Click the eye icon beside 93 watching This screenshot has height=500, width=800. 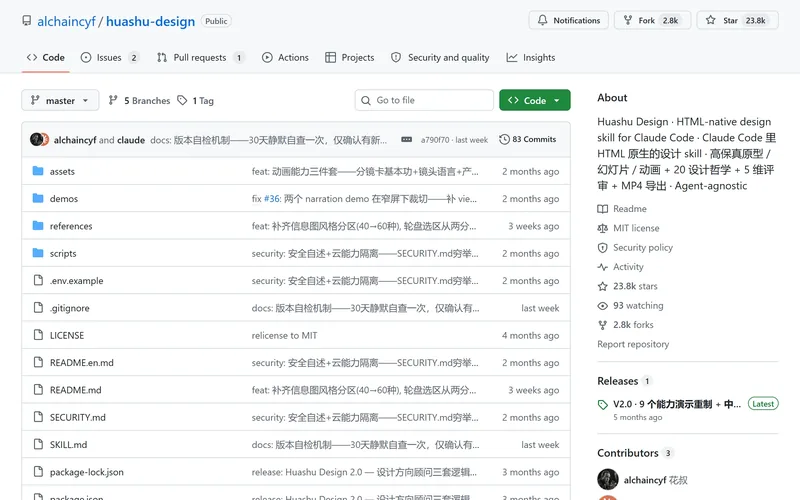[603, 306]
